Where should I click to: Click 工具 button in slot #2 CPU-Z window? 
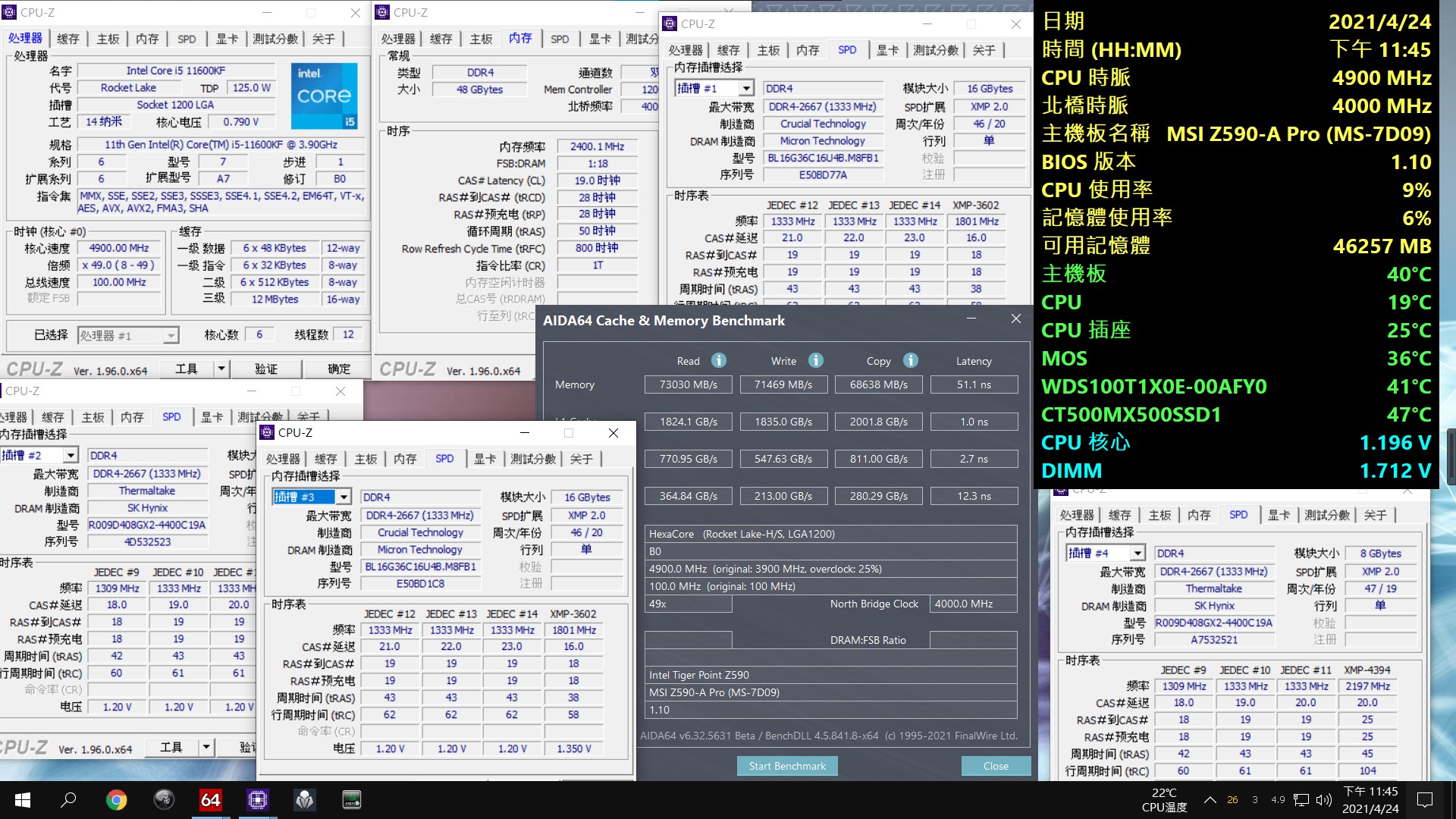(x=171, y=747)
